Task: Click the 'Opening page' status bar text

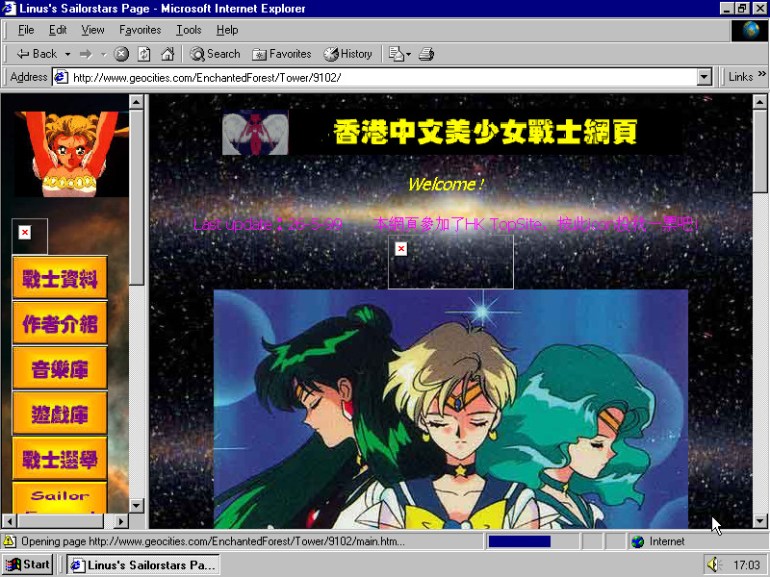Action: 213,542
